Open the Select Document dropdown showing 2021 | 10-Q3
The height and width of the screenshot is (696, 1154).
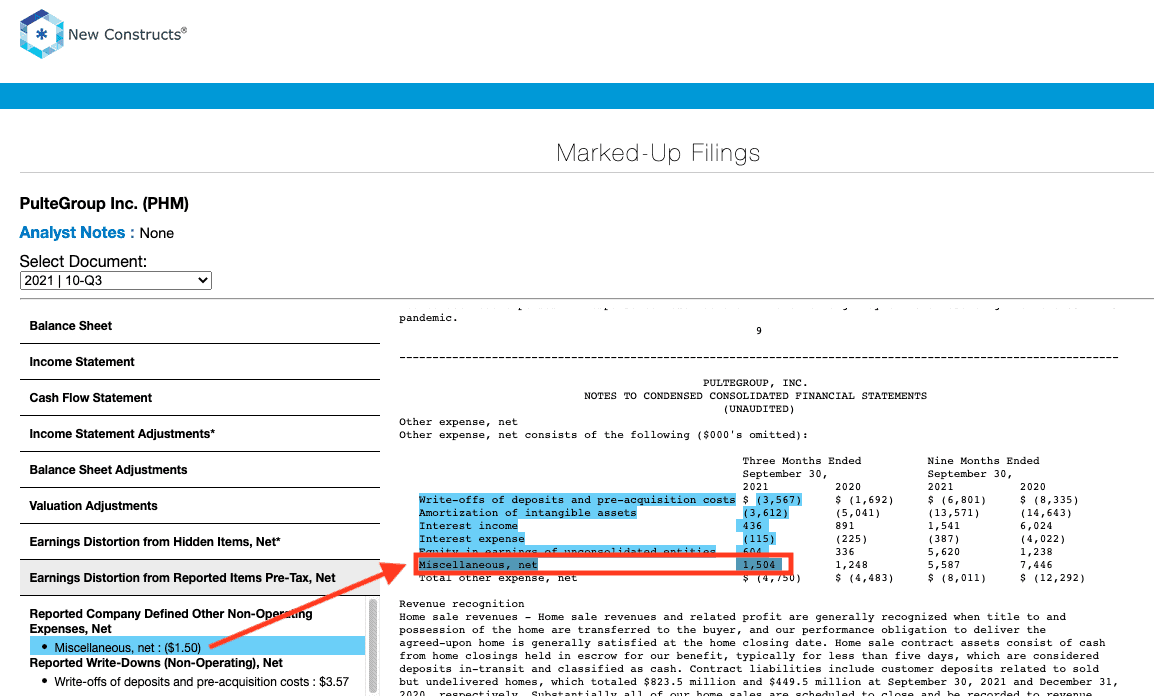116,280
